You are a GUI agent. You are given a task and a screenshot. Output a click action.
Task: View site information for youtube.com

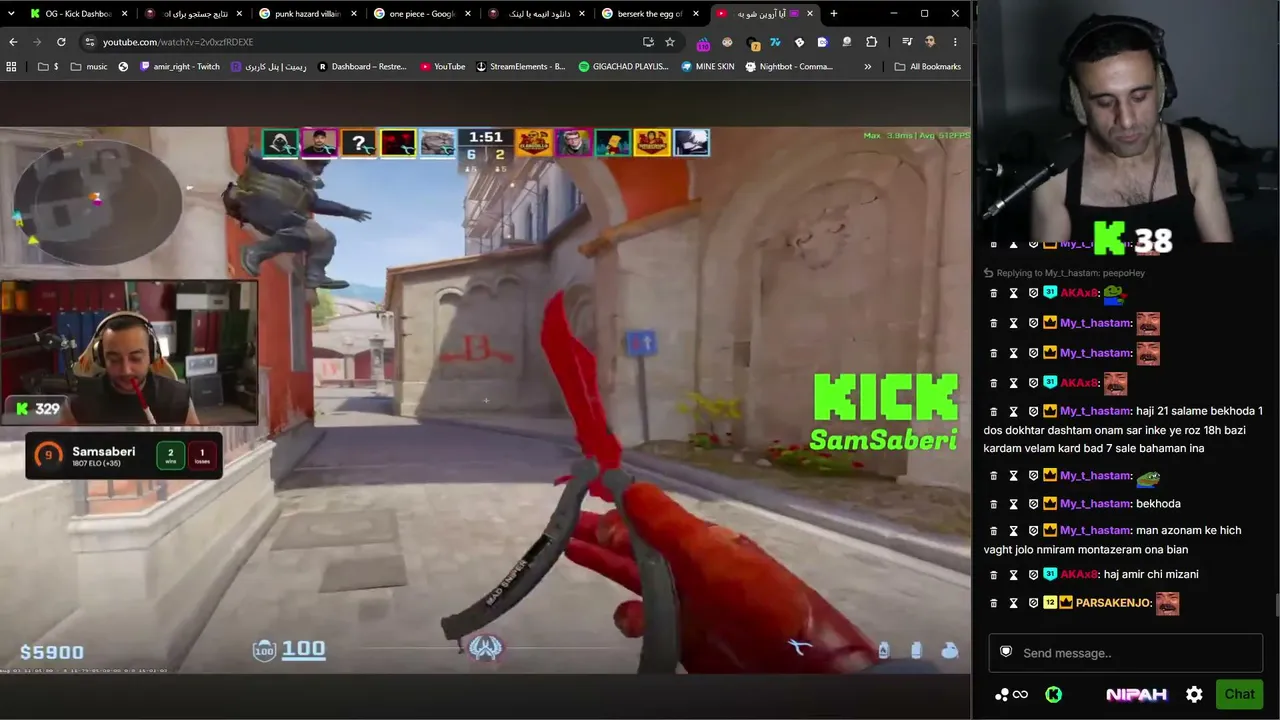click(89, 42)
